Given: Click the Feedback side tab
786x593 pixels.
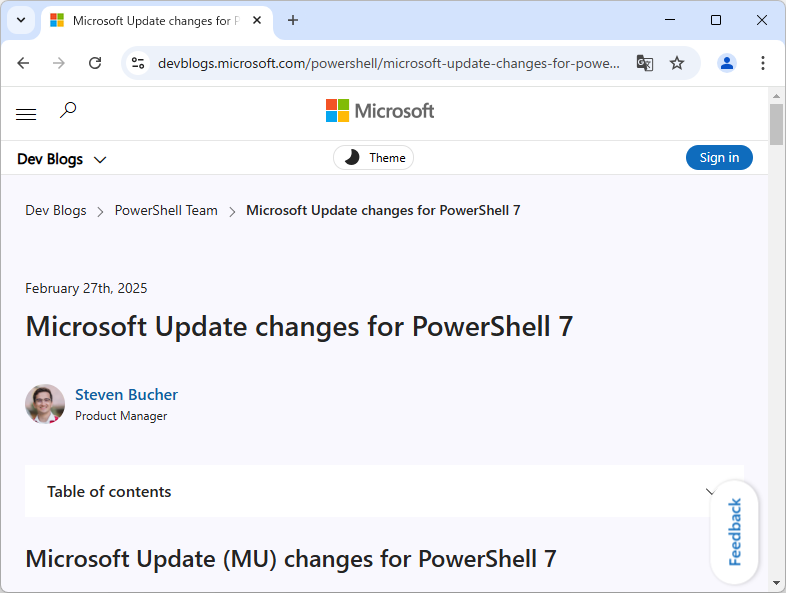Looking at the screenshot, I should pyautogui.click(x=735, y=531).
